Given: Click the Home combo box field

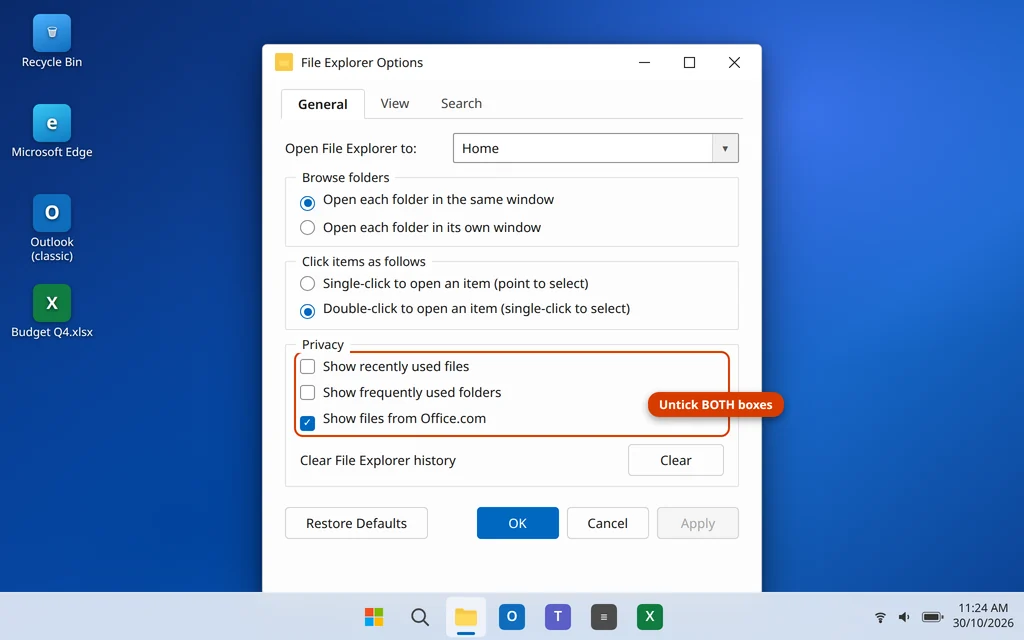Looking at the screenshot, I should pos(596,148).
